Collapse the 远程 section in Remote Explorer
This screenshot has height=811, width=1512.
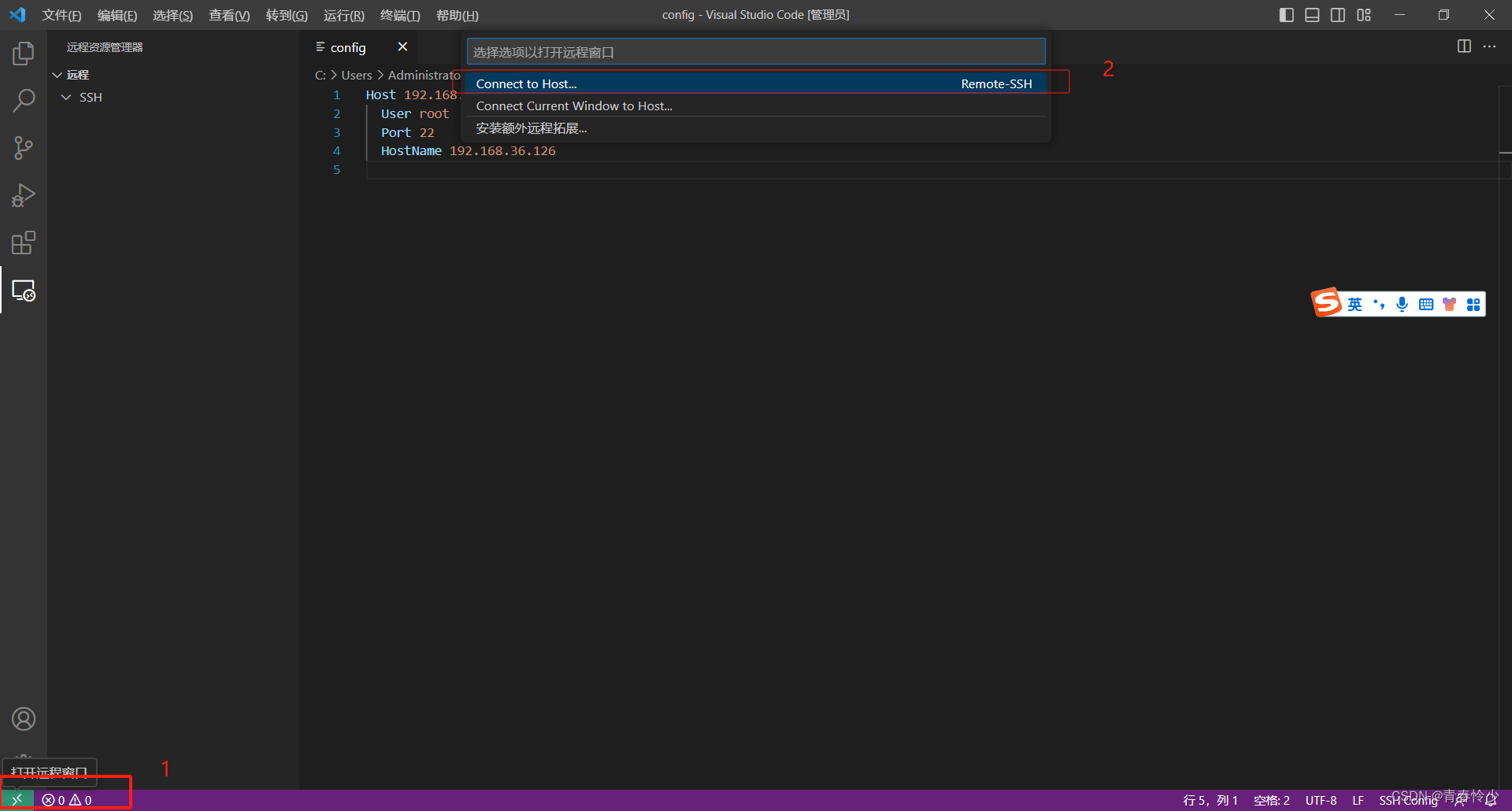pyautogui.click(x=57, y=74)
